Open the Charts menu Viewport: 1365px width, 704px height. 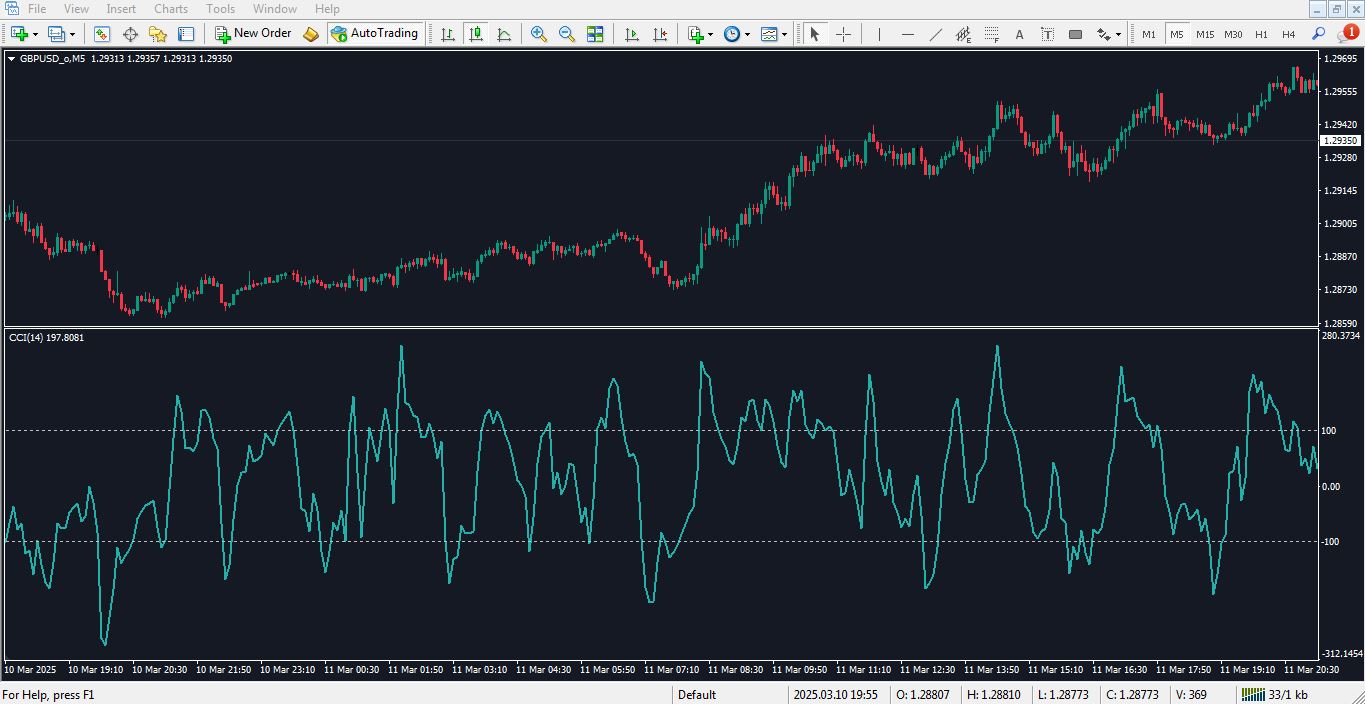click(170, 9)
